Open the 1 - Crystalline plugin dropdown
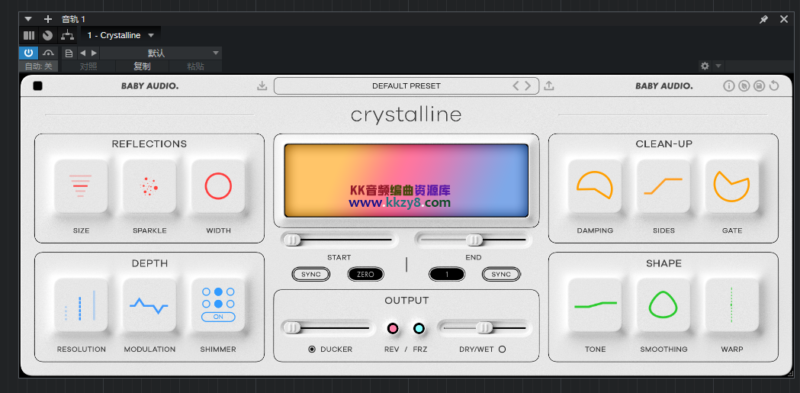Viewport: 800px width, 393px height. pos(120,35)
